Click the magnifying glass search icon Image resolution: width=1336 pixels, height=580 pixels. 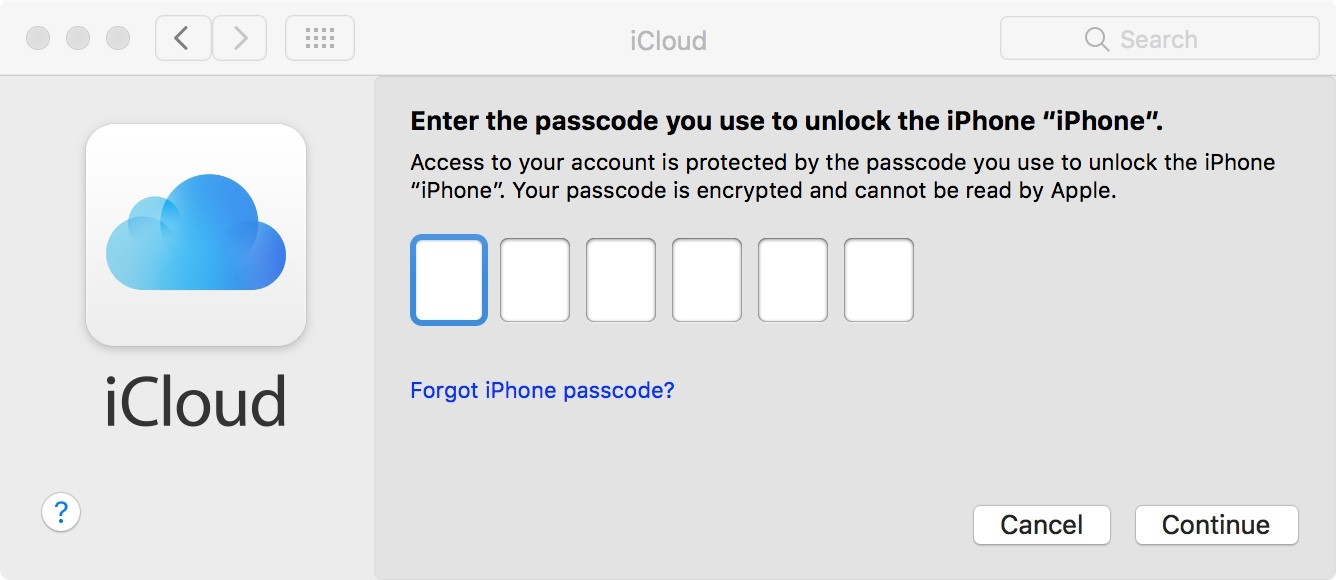[x=1097, y=40]
